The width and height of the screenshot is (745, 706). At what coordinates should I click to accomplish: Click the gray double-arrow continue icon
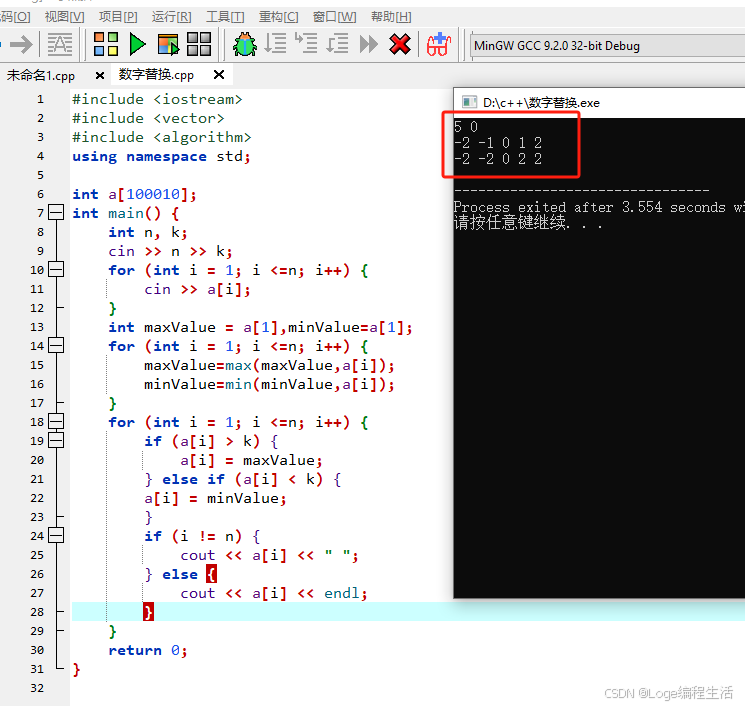click(369, 44)
